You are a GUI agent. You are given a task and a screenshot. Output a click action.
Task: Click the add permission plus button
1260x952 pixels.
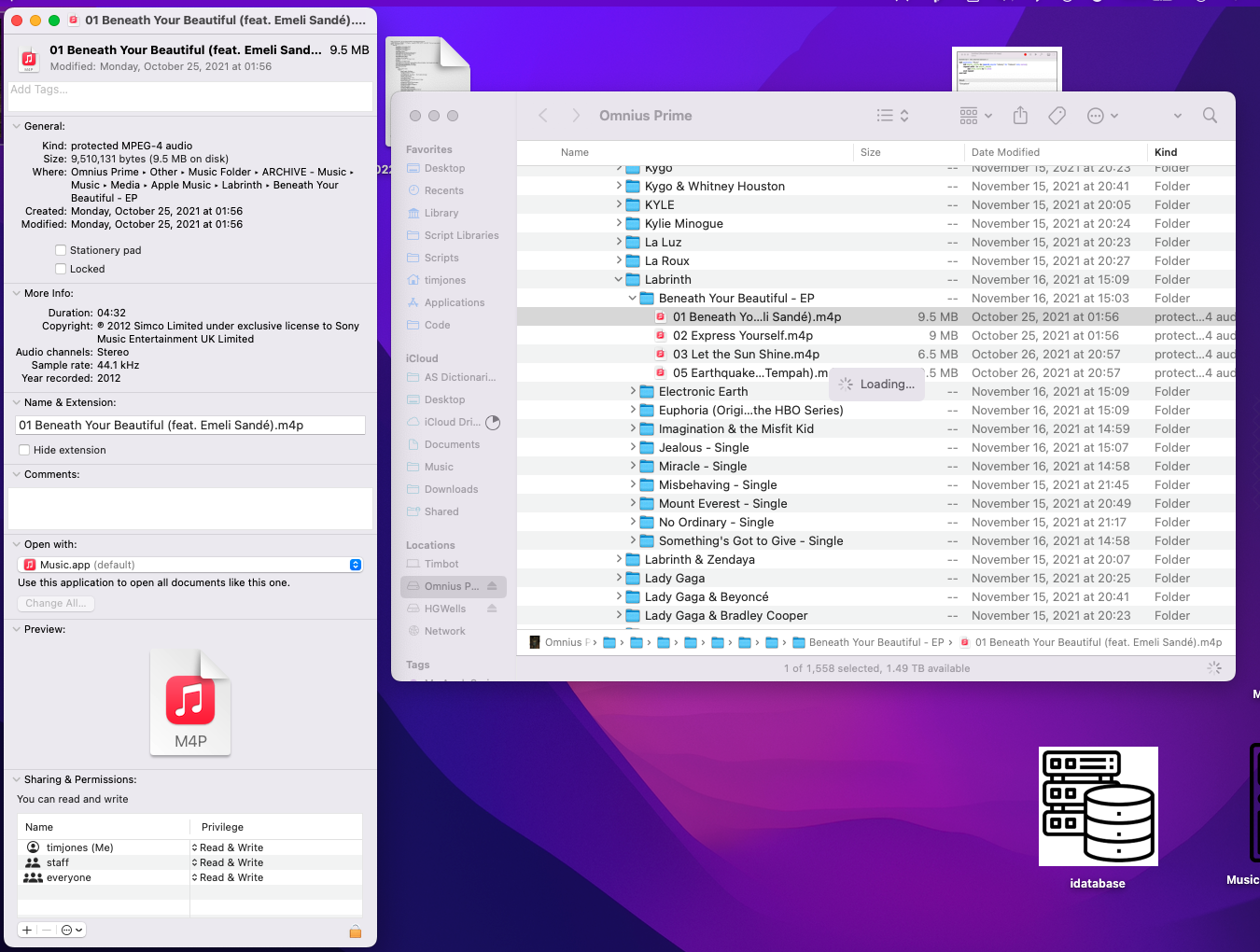tap(27, 931)
